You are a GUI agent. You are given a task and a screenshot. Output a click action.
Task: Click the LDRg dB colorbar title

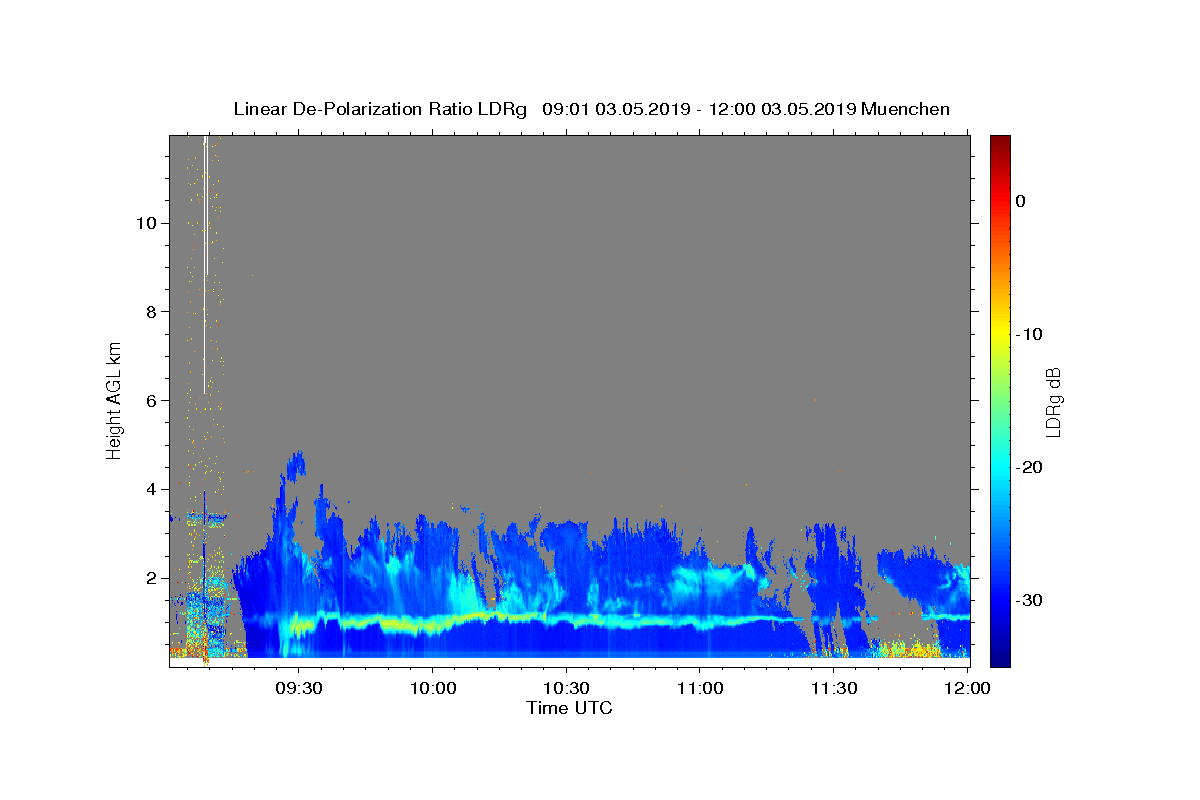tap(1053, 400)
